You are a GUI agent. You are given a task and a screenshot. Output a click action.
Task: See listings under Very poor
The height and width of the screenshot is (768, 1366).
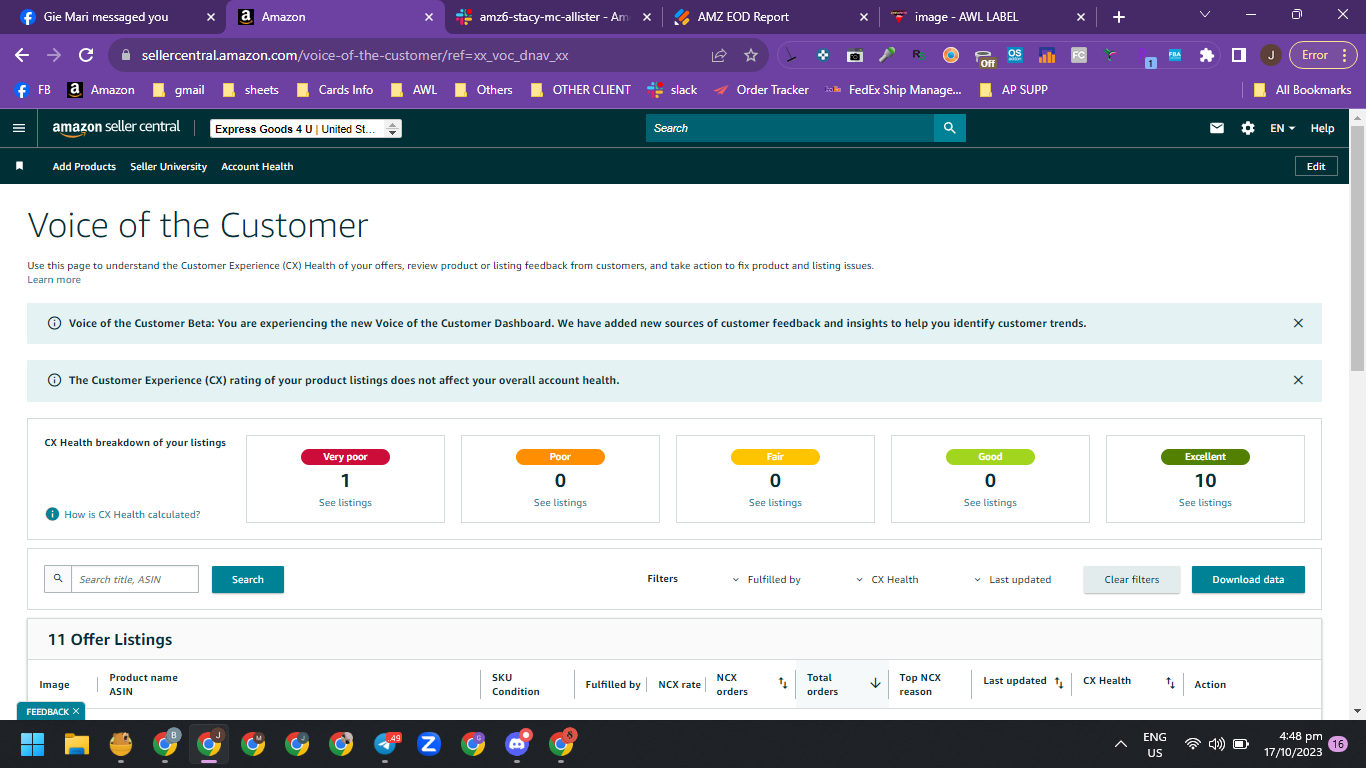point(345,502)
